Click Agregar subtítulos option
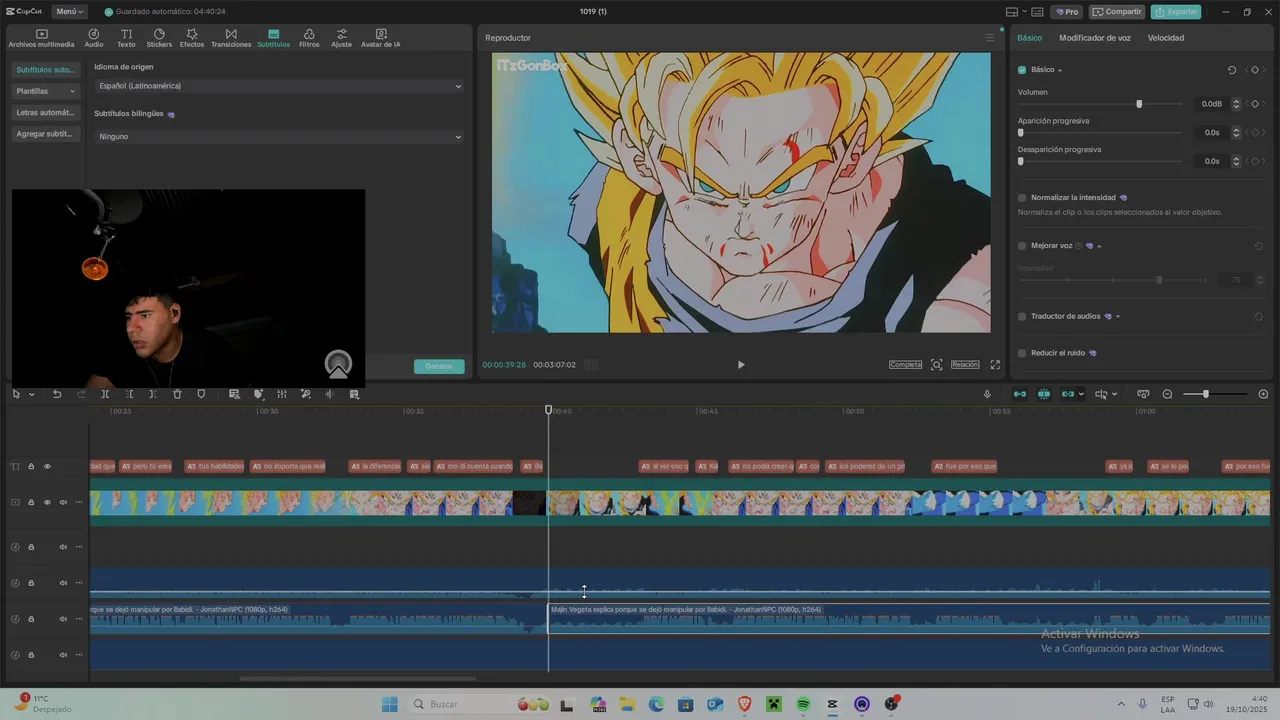This screenshot has width=1280, height=720. [46, 133]
